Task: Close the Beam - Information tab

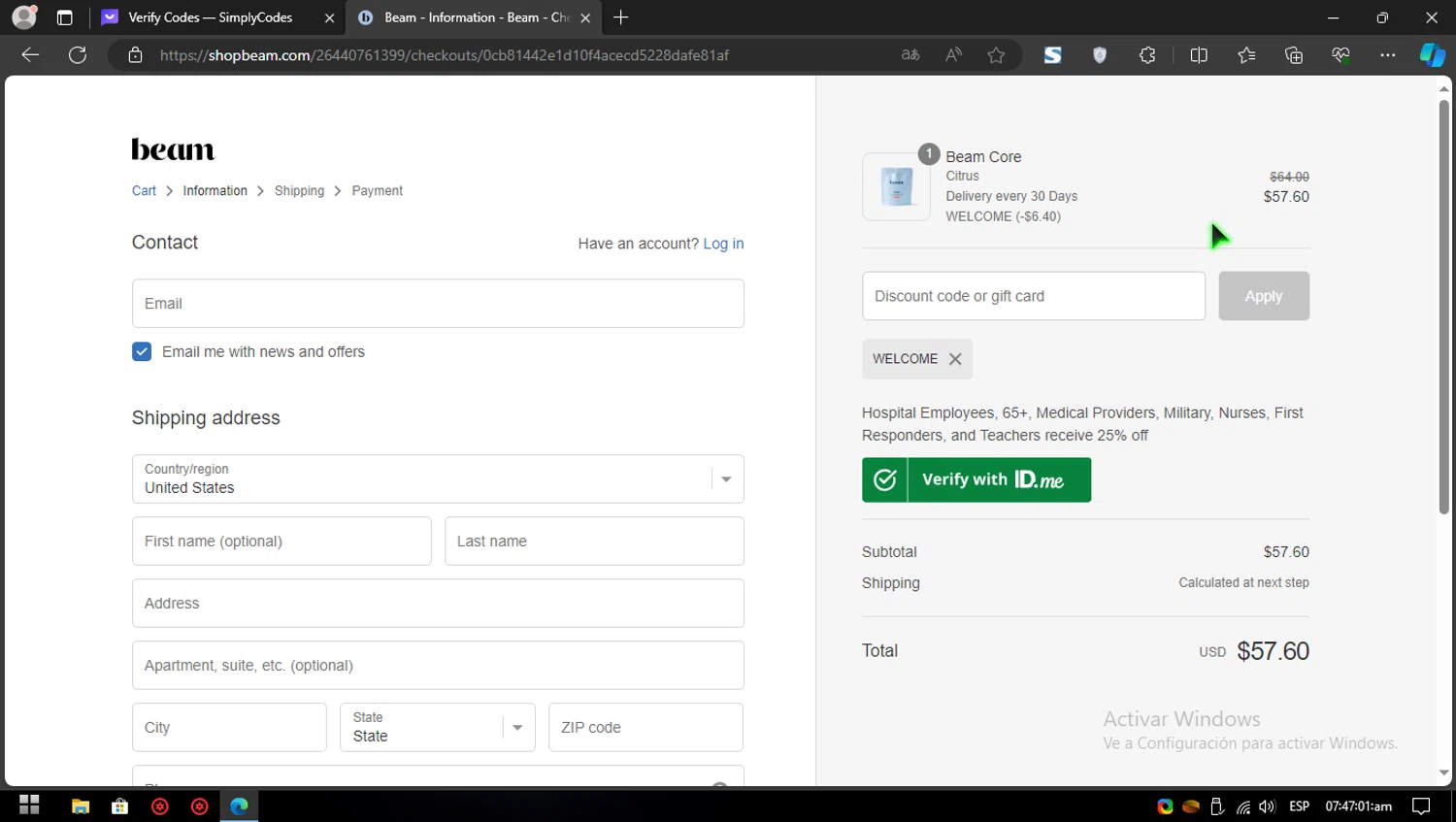Action: (x=585, y=17)
